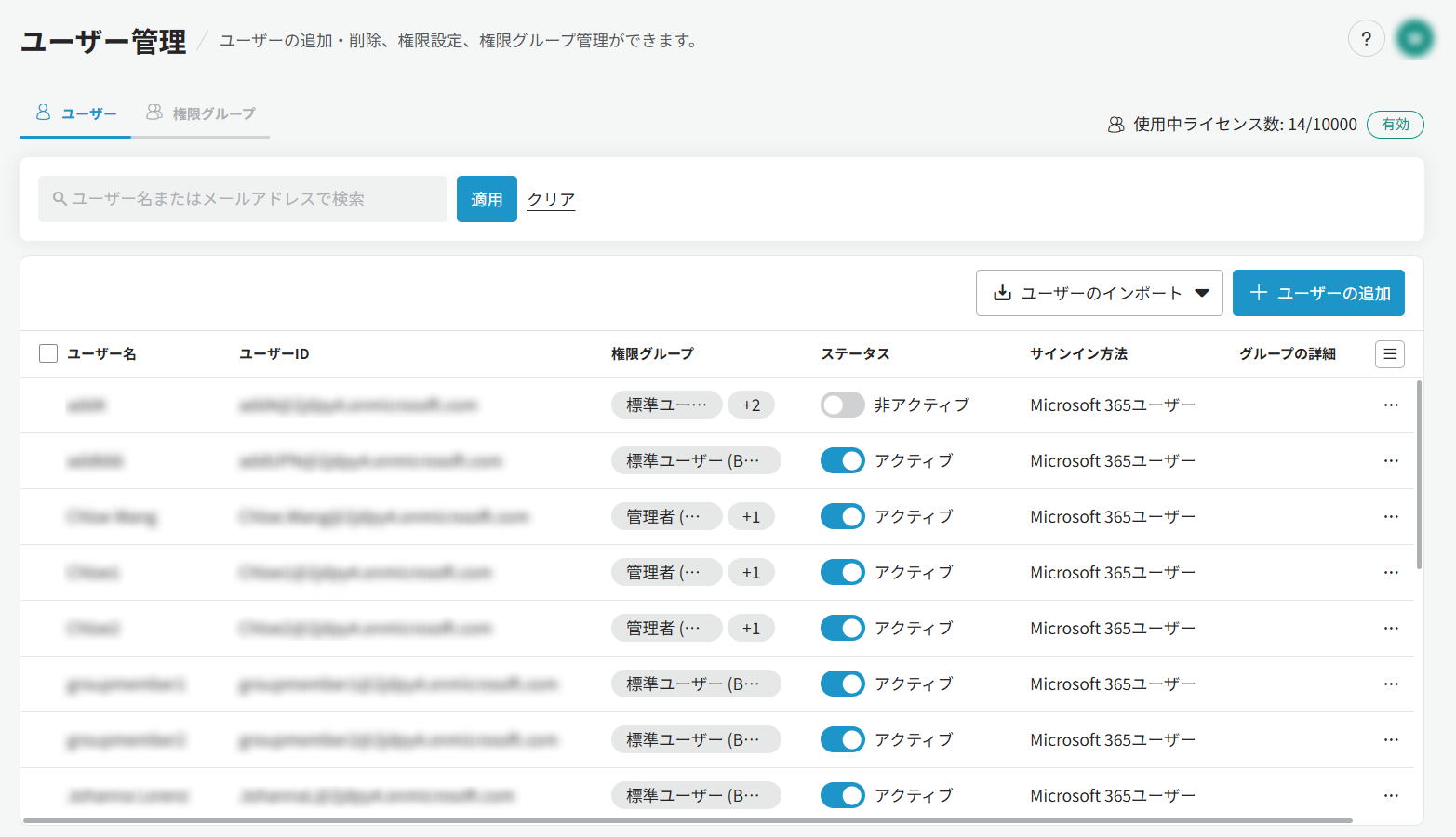Open the help question mark icon
The height and width of the screenshot is (837, 1456).
pos(1366,38)
